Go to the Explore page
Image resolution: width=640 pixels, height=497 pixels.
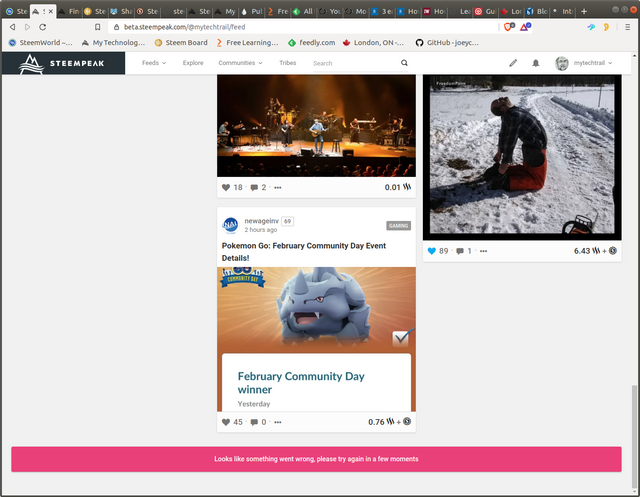click(x=193, y=63)
